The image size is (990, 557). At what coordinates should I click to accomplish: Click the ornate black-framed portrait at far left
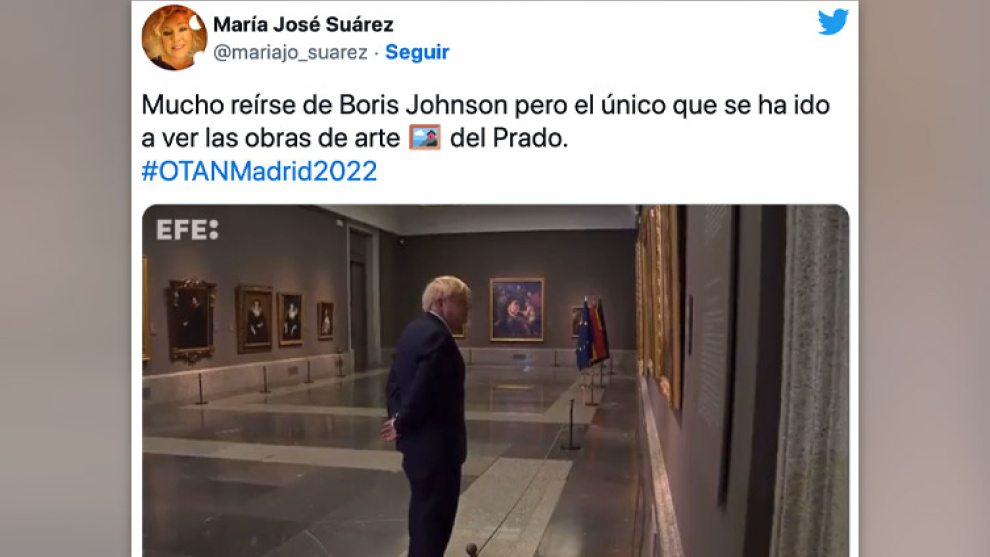click(190, 321)
